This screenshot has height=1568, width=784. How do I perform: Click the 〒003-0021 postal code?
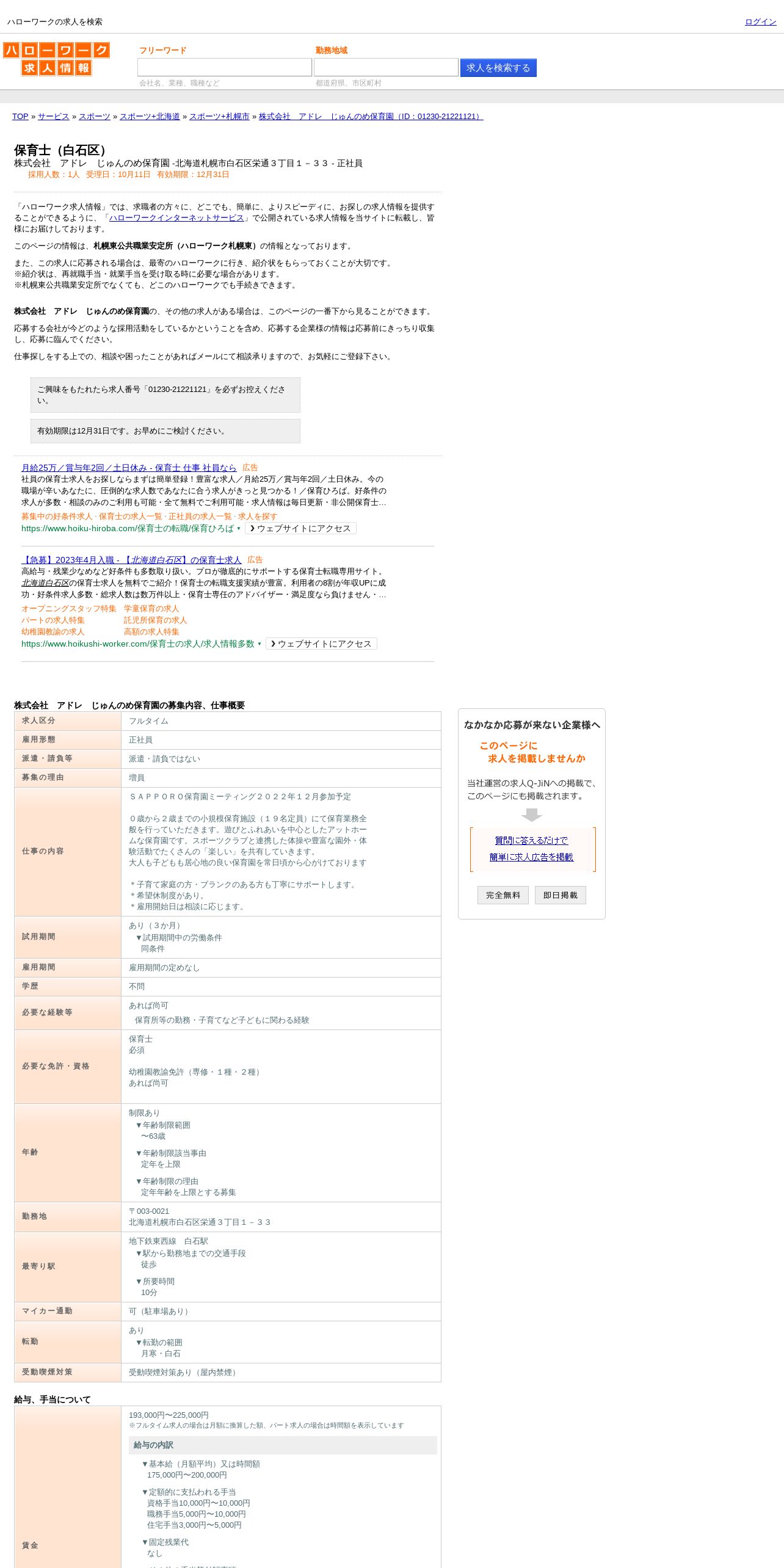click(x=149, y=1211)
